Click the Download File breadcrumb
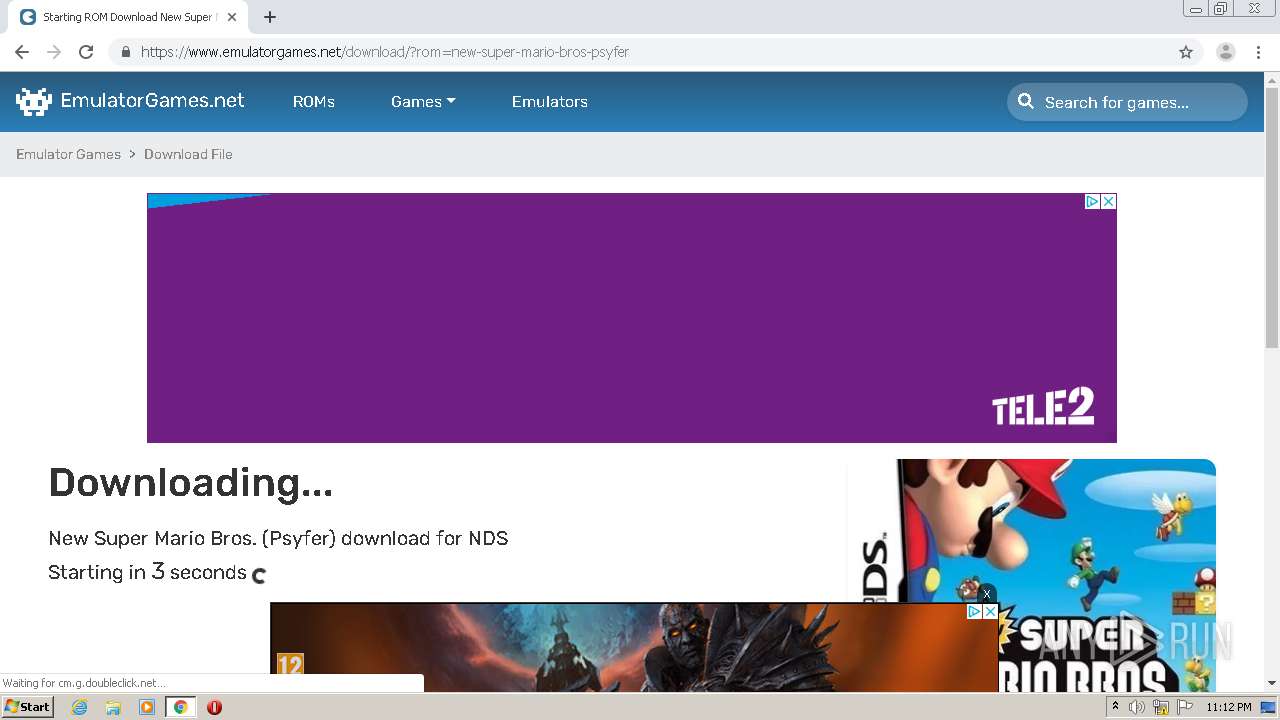This screenshot has height=720, width=1280. (x=188, y=154)
